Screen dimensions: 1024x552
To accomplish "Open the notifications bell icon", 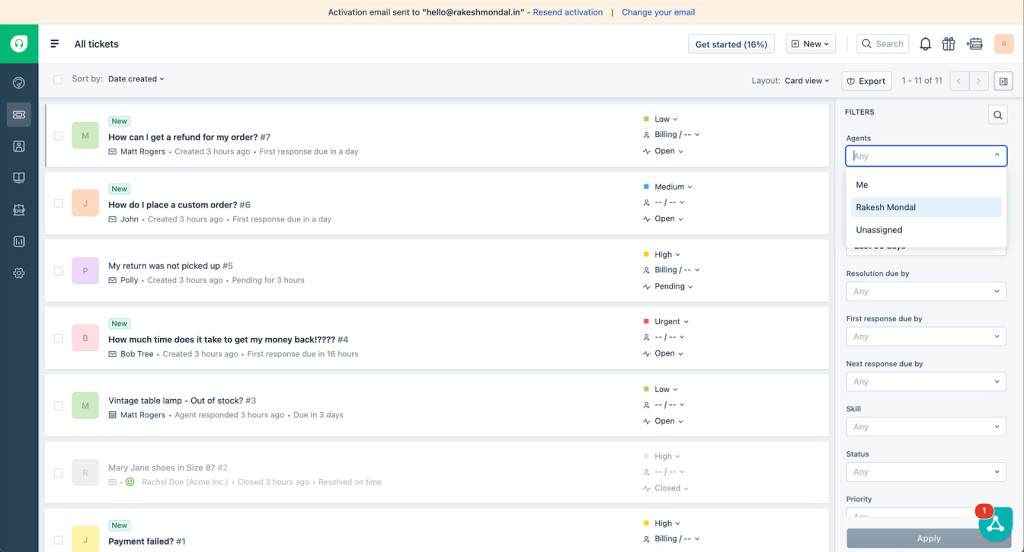I will (x=925, y=44).
